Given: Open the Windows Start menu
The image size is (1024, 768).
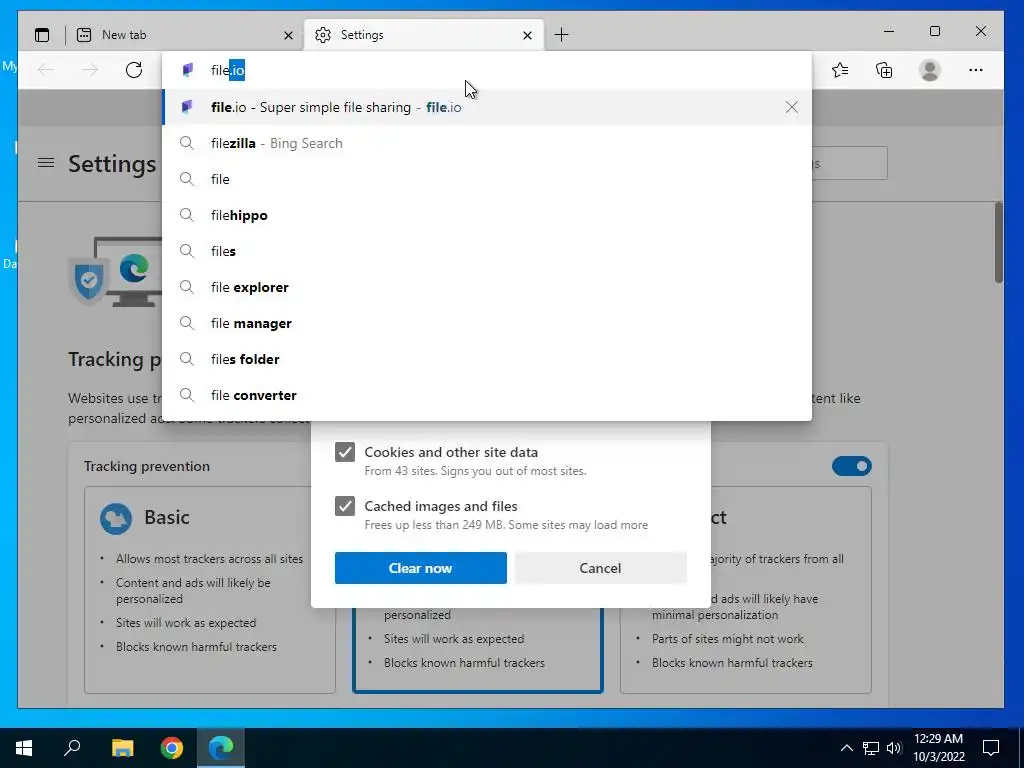Looking at the screenshot, I should tap(24, 748).
